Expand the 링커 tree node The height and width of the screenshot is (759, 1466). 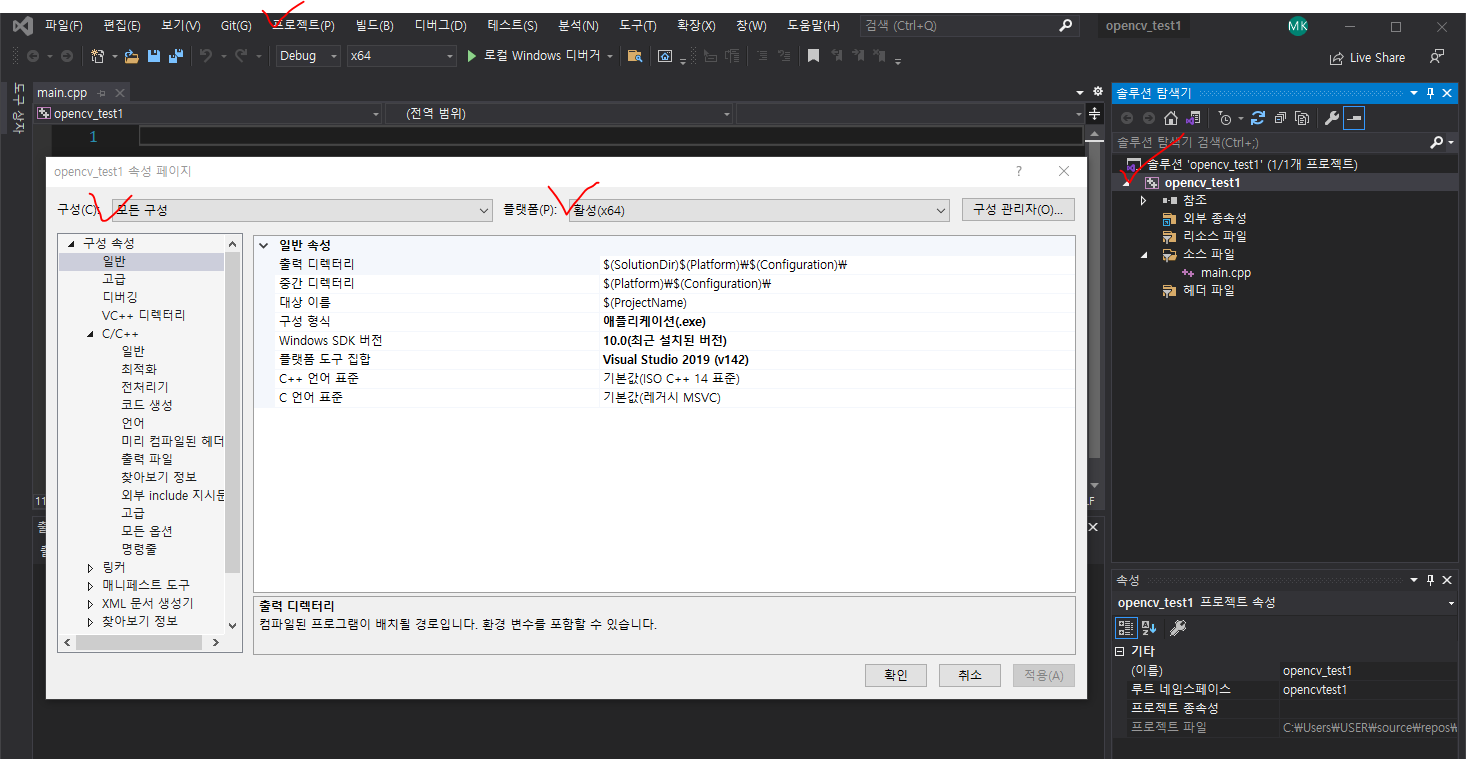click(90, 568)
